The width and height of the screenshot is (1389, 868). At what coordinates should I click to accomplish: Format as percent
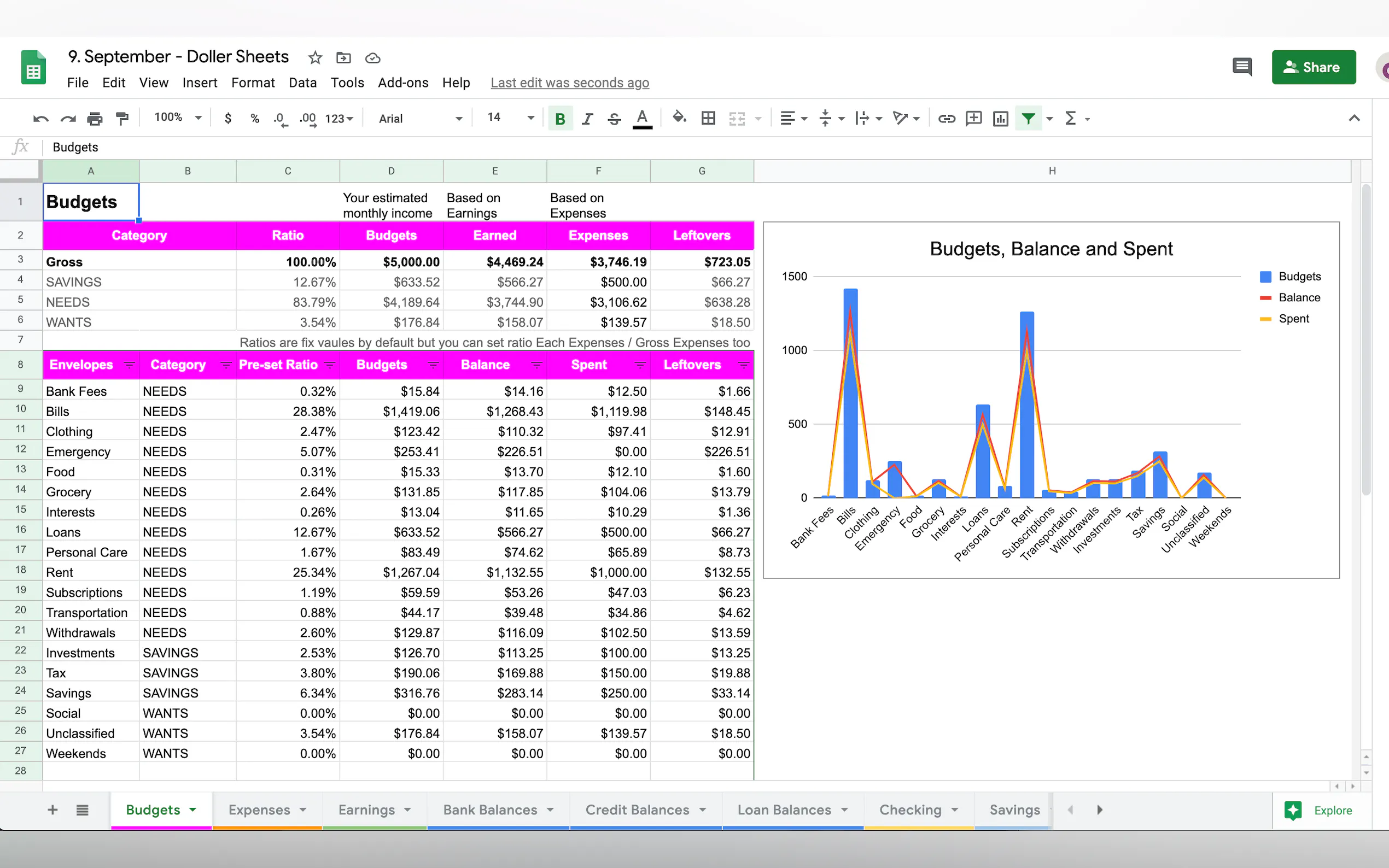click(x=255, y=118)
